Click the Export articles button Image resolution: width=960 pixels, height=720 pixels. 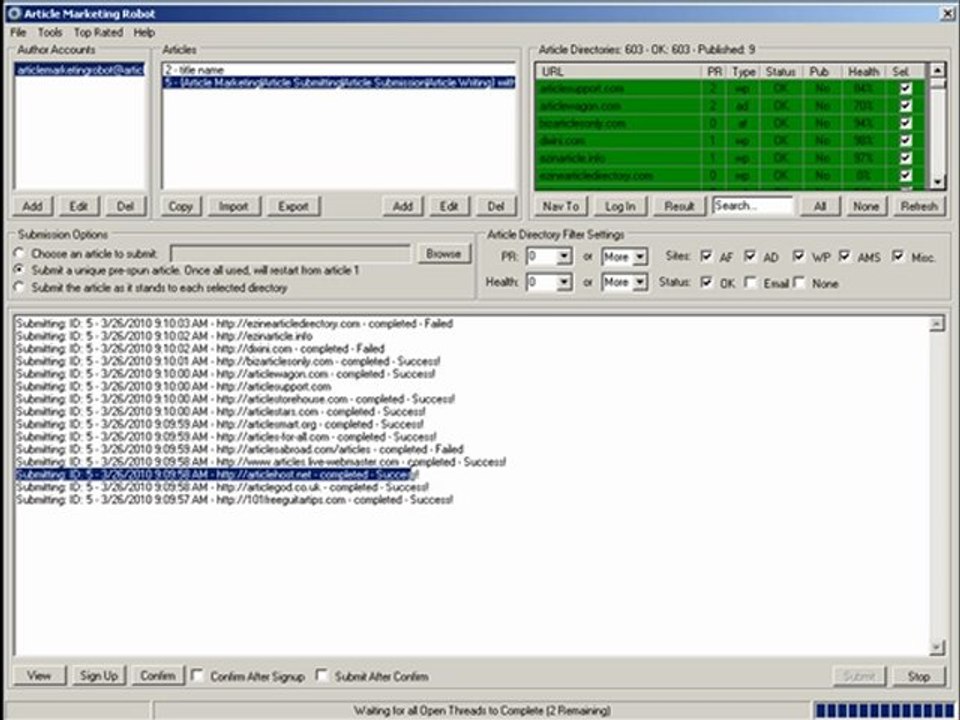coord(293,206)
